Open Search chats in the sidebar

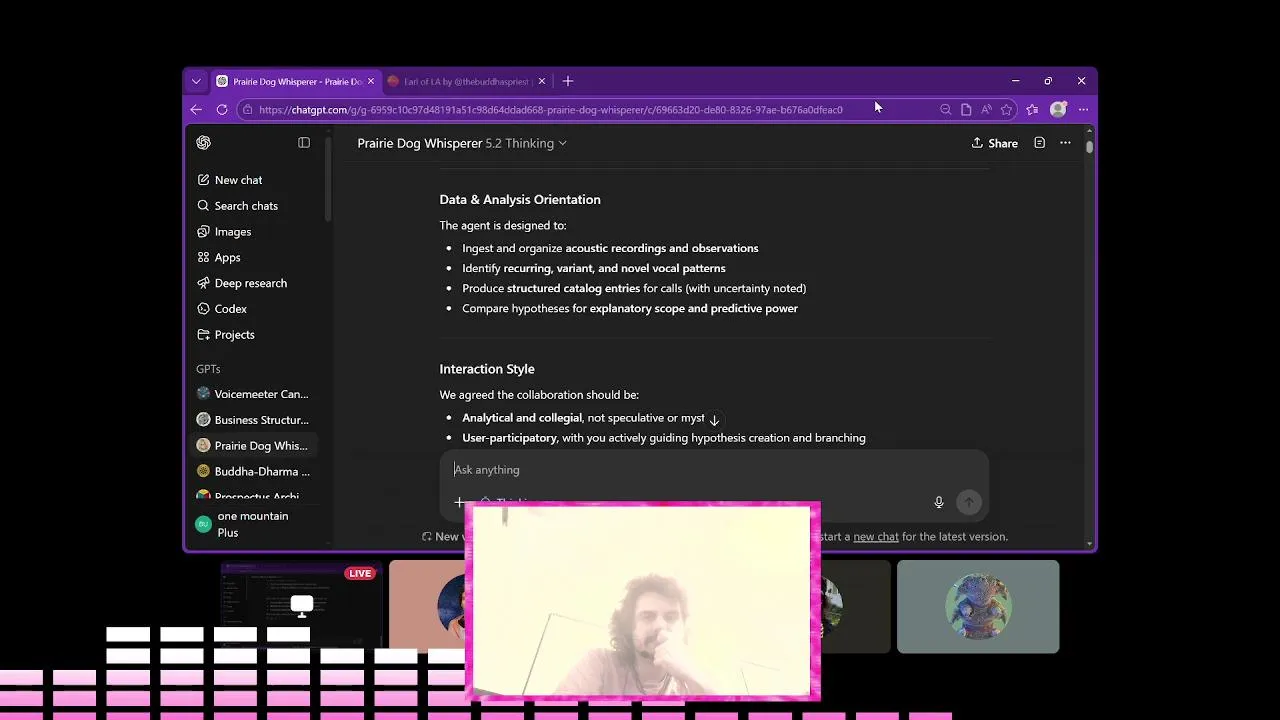(x=246, y=206)
